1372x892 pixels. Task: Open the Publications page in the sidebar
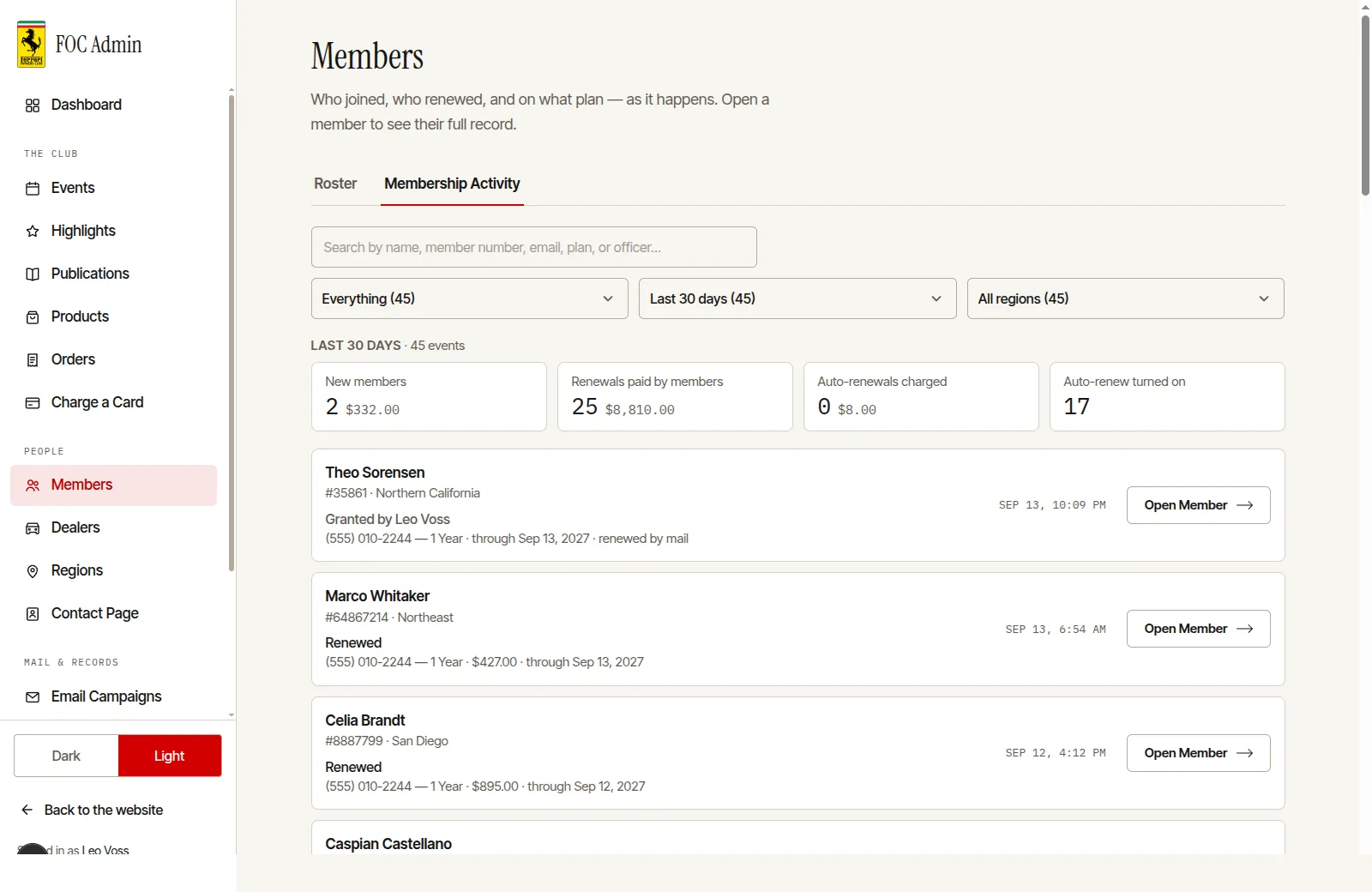(x=113, y=274)
